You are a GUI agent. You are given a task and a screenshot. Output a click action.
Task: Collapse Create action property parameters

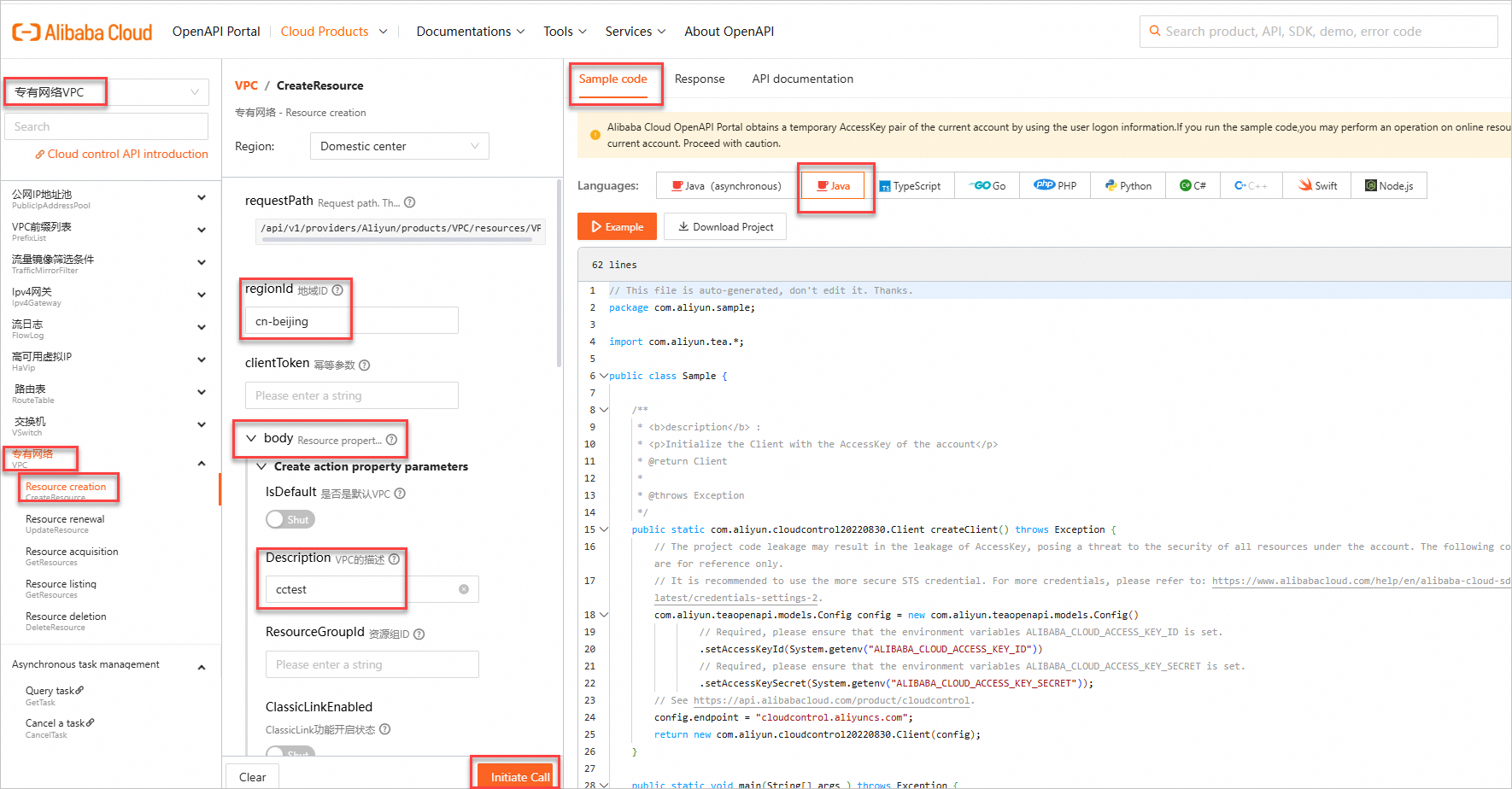pos(262,466)
